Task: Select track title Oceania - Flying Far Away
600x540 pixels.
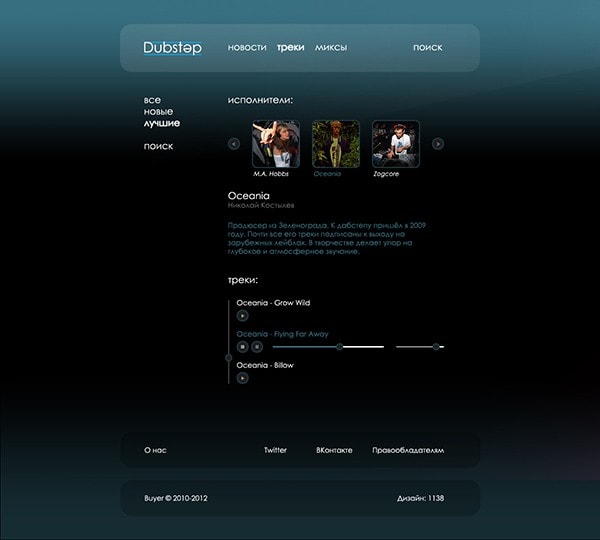Action: click(x=282, y=334)
